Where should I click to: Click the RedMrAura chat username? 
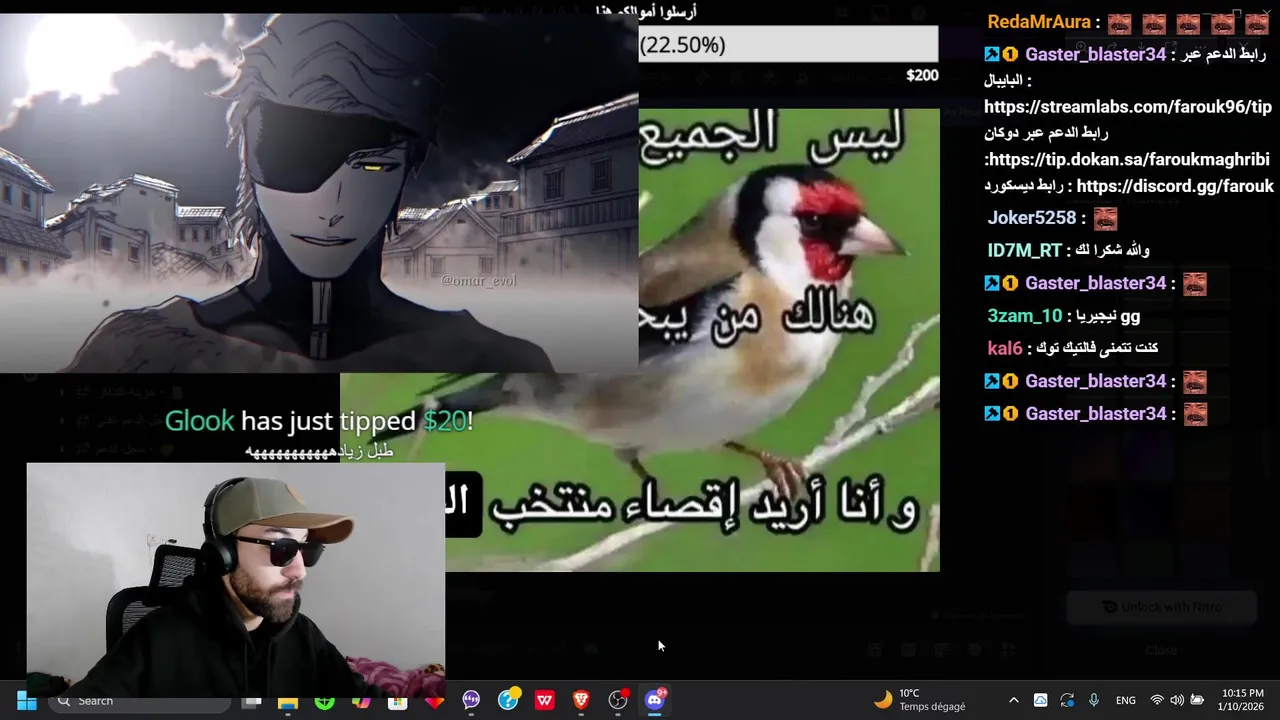(x=1039, y=22)
